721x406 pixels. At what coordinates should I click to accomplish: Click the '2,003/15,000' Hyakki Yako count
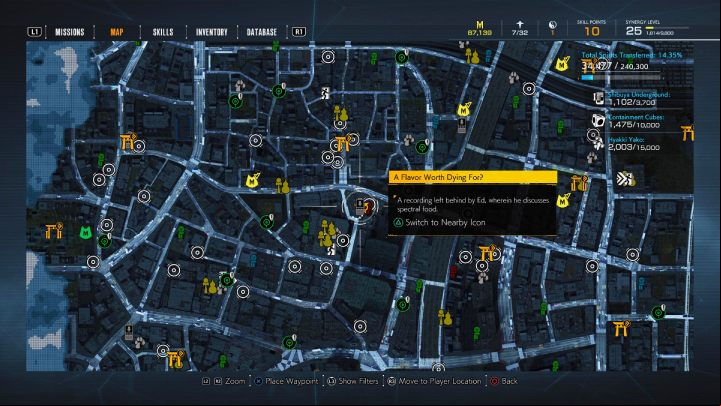(x=634, y=147)
